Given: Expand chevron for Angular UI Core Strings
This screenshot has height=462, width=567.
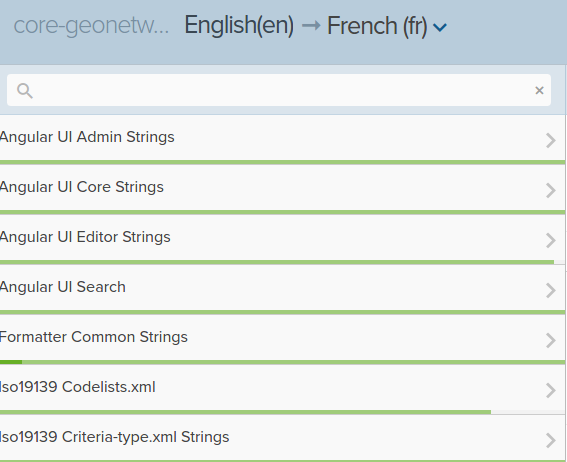Looking at the screenshot, I should coord(550,190).
